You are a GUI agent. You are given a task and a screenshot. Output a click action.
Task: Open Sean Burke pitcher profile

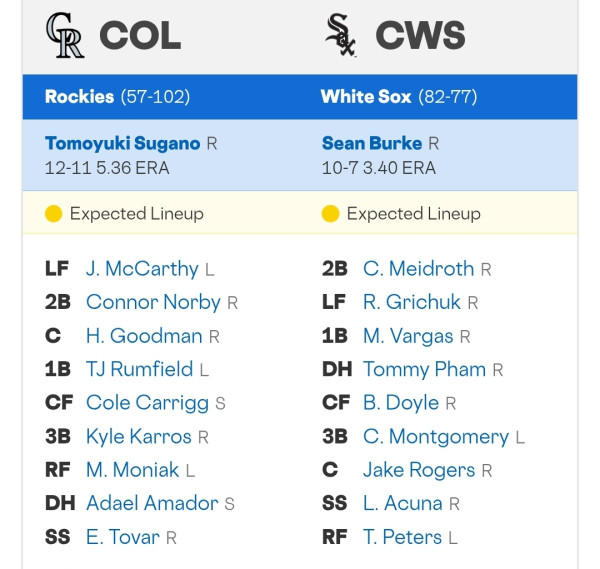[x=372, y=143]
